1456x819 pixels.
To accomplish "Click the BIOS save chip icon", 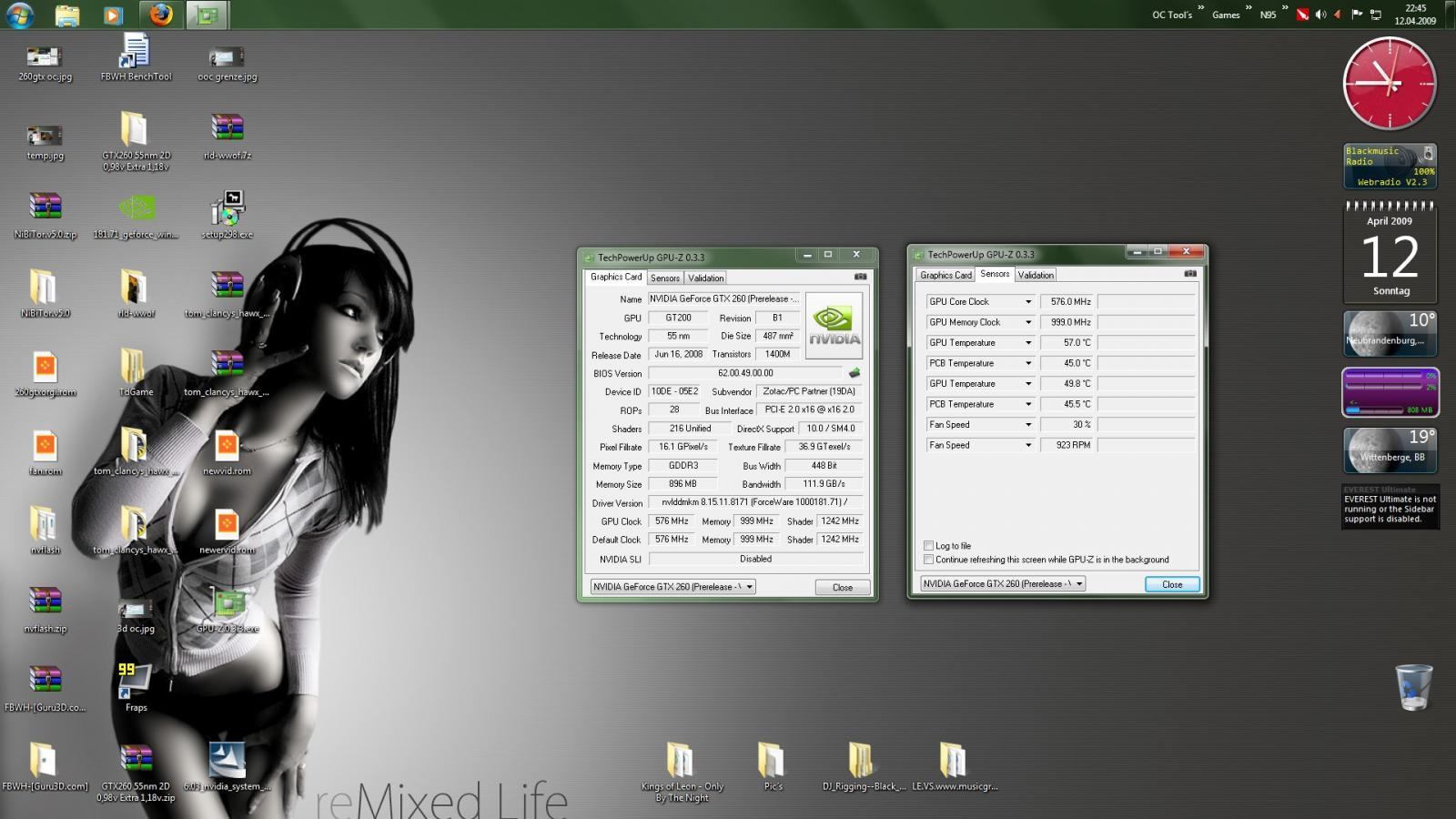I will [x=854, y=373].
